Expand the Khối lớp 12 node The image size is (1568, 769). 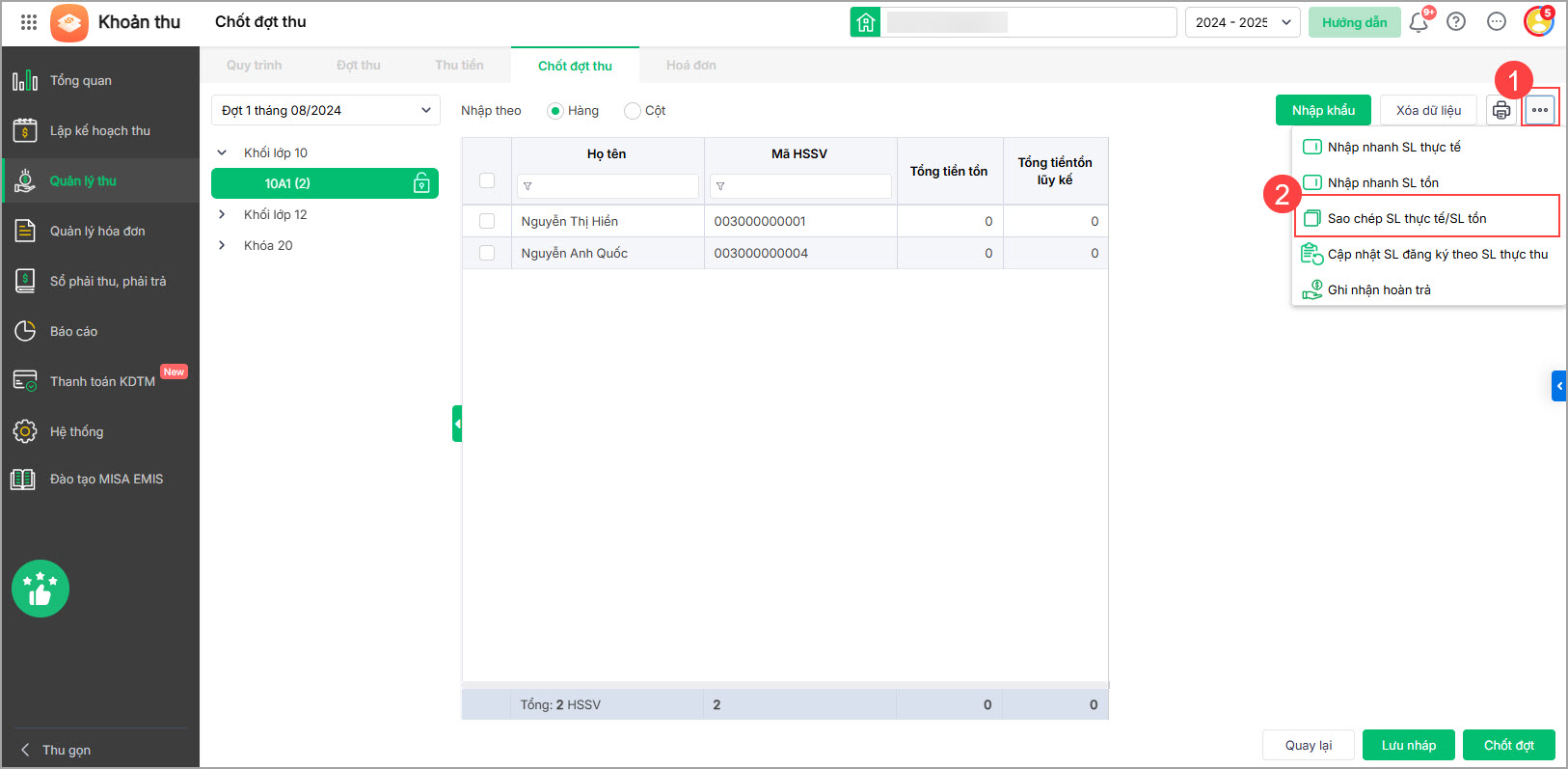[222, 214]
